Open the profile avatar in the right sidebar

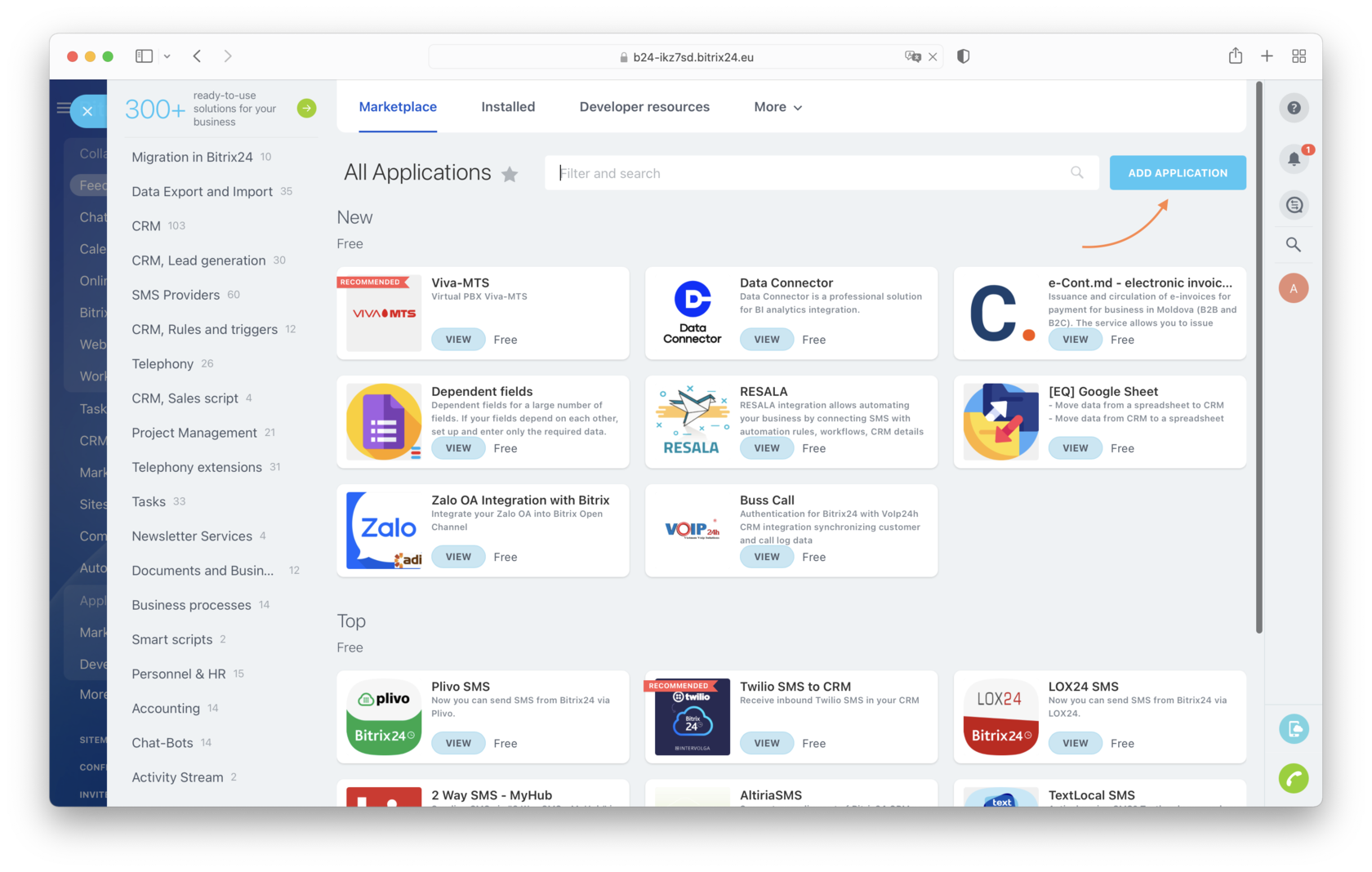tap(1294, 287)
